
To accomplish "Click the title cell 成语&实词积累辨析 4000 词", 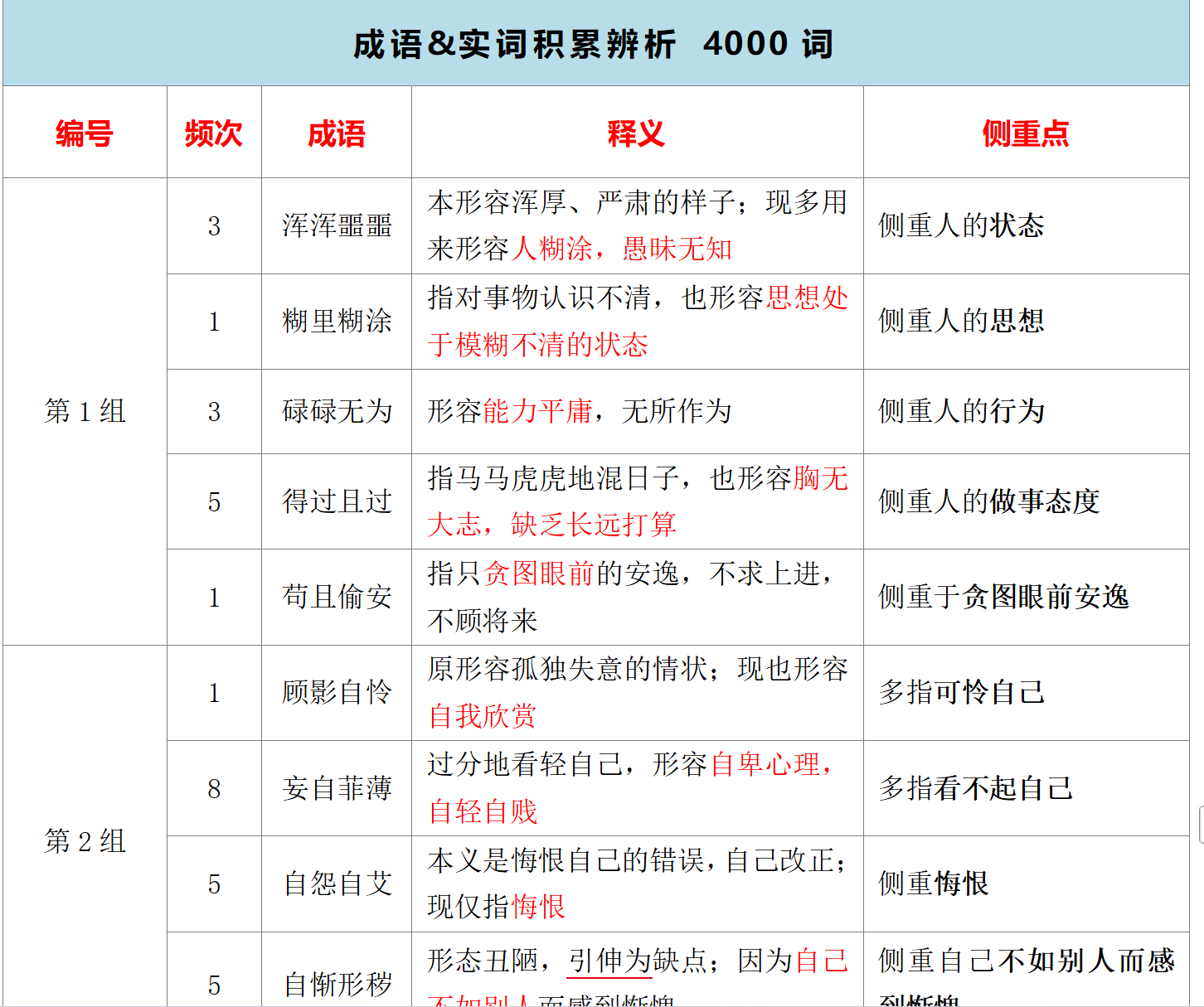I will pyautogui.click(x=595, y=43).
